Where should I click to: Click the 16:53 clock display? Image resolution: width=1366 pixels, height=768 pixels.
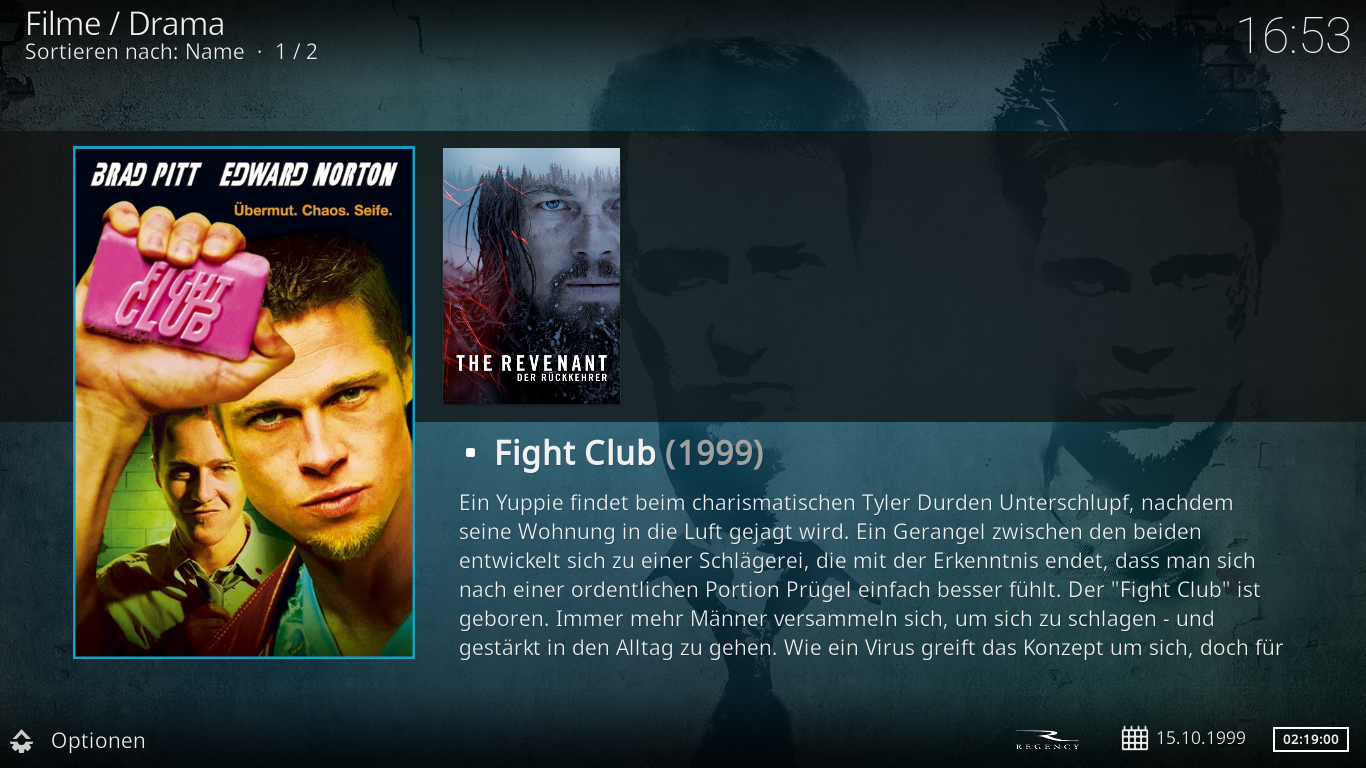(x=1294, y=36)
